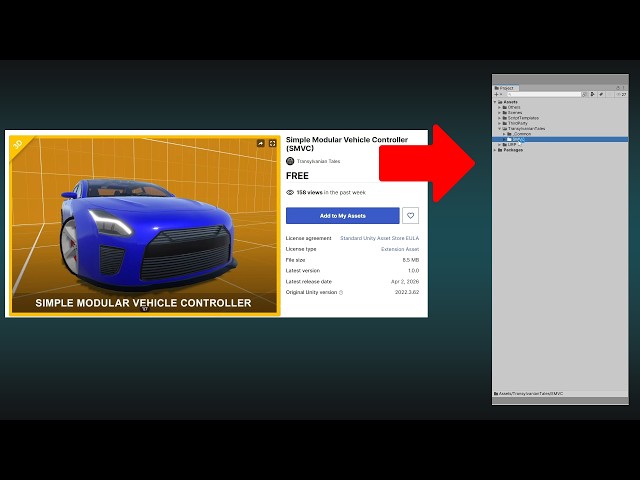Image resolution: width=640 pixels, height=480 pixels.
Task: Click the Project panel search field
Action: 544,94
